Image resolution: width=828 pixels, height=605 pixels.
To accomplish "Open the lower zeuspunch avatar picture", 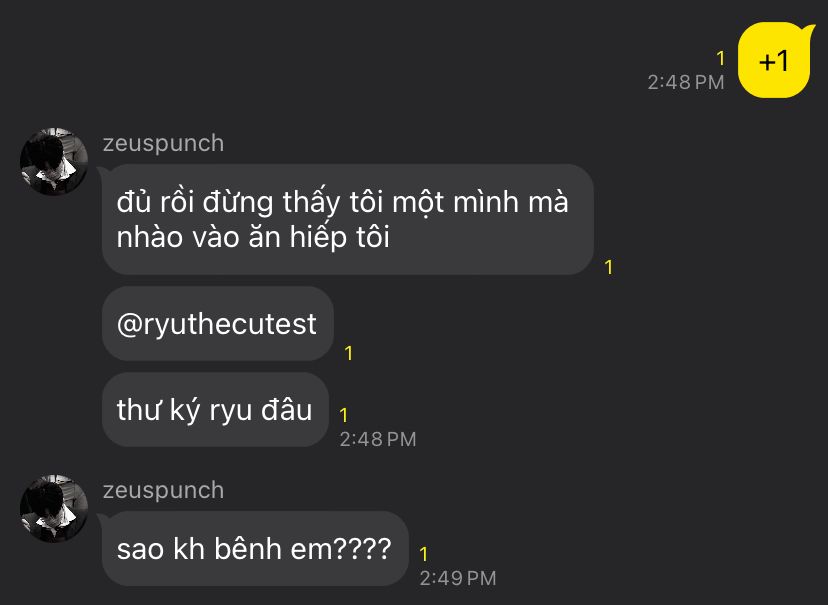I will pyautogui.click(x=54, y=508).
